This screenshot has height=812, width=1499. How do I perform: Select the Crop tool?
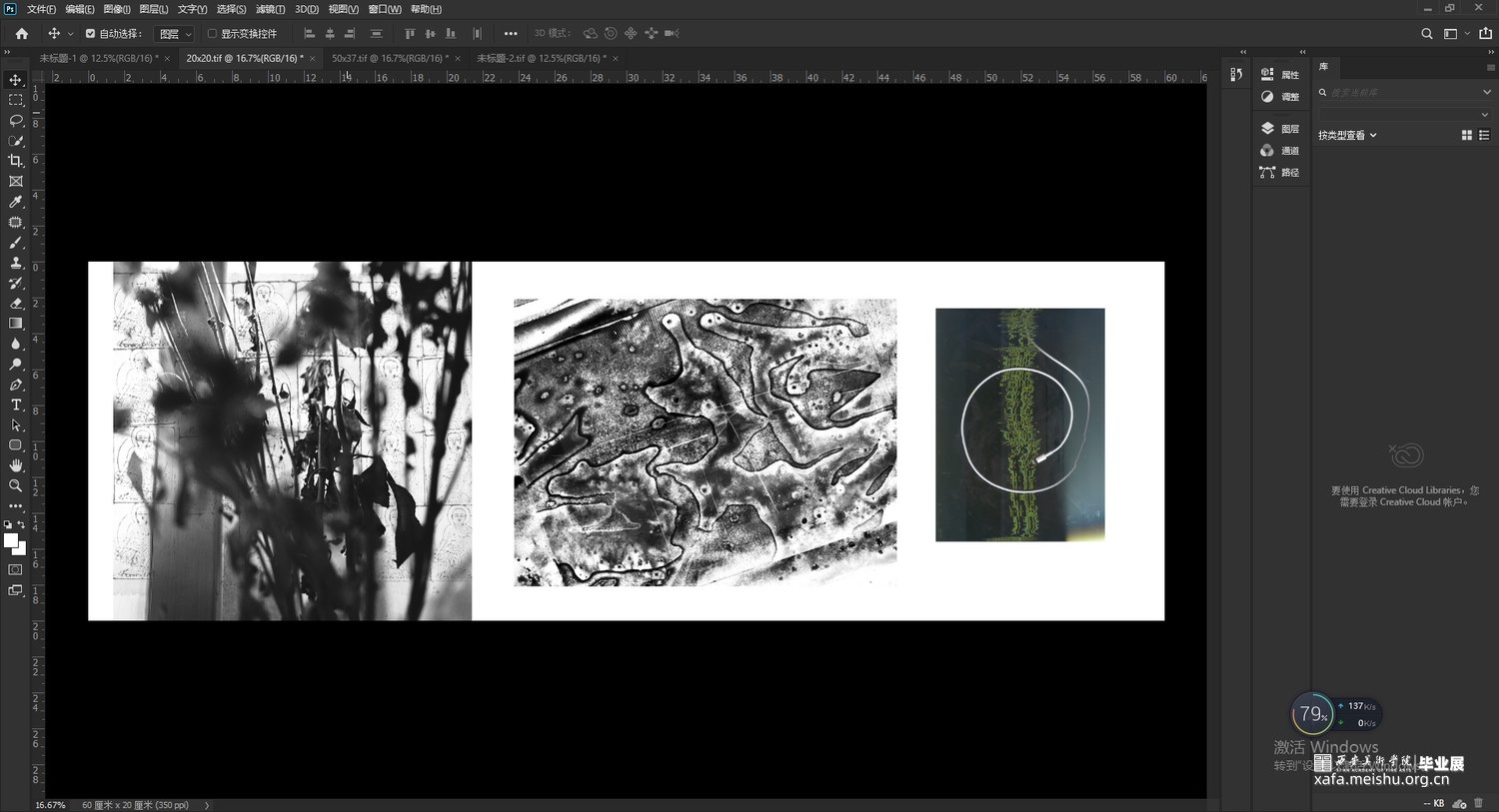point(15,161)
